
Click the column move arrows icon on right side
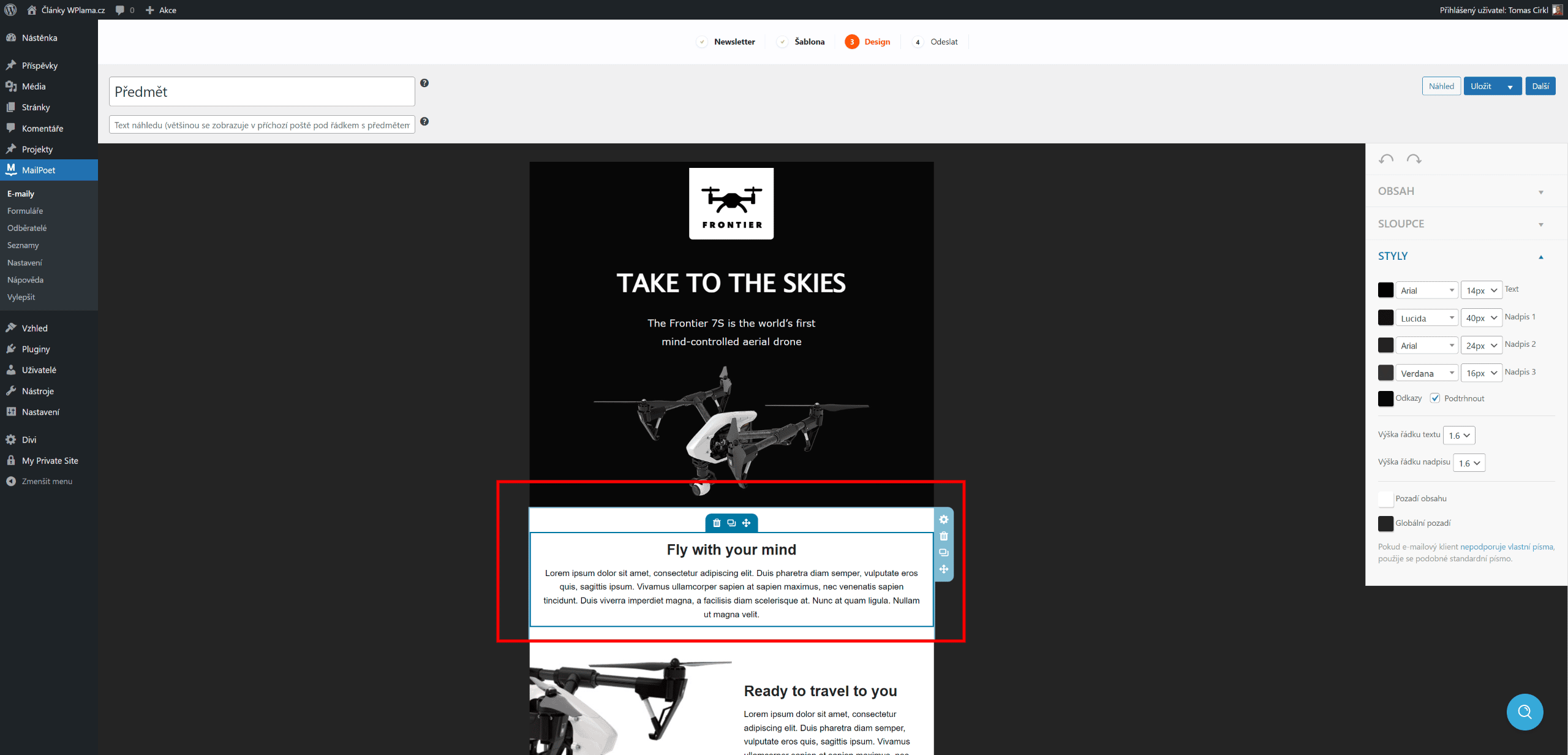point(944,569)
